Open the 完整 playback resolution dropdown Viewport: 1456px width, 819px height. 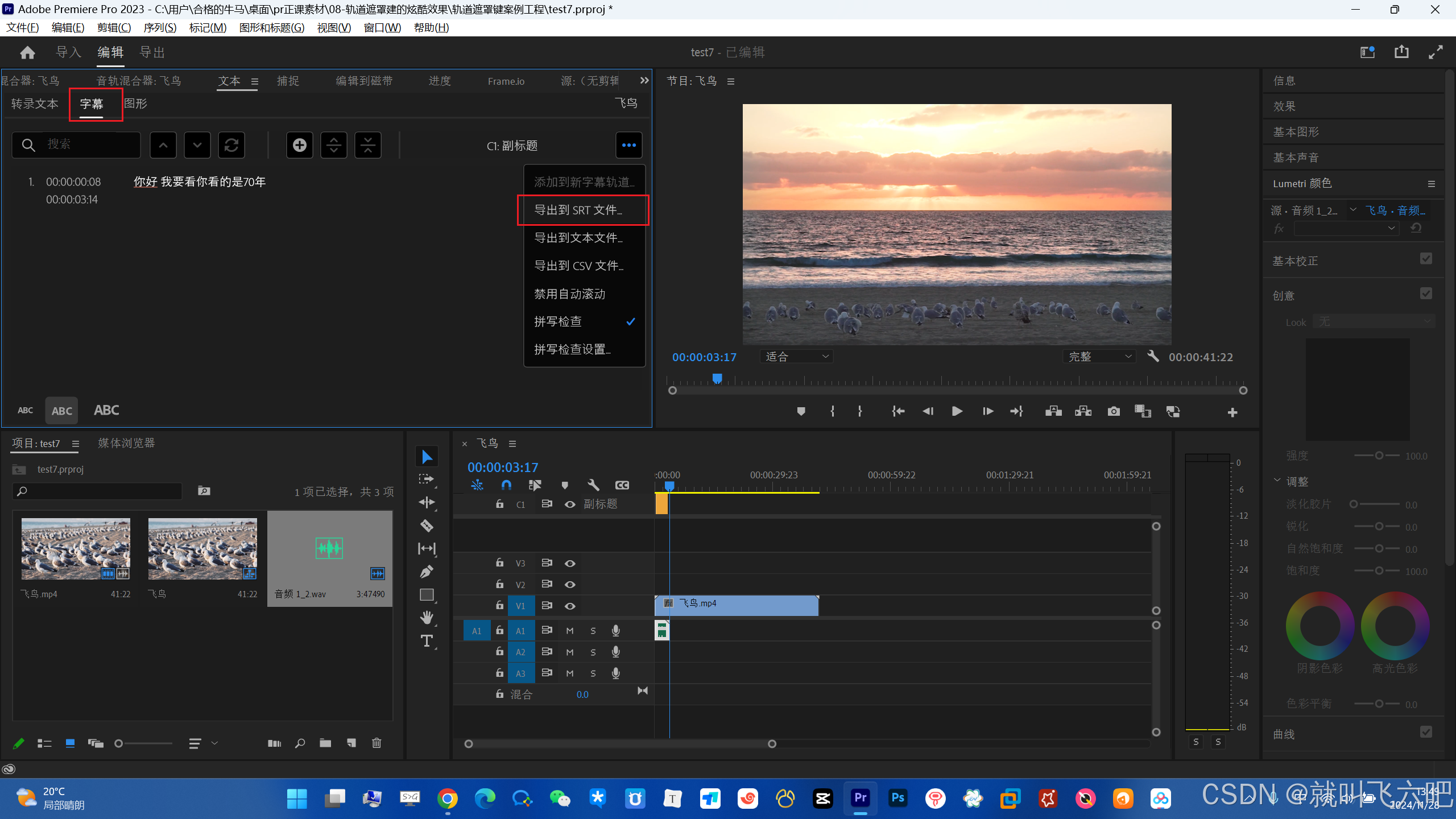[1099, 357]
